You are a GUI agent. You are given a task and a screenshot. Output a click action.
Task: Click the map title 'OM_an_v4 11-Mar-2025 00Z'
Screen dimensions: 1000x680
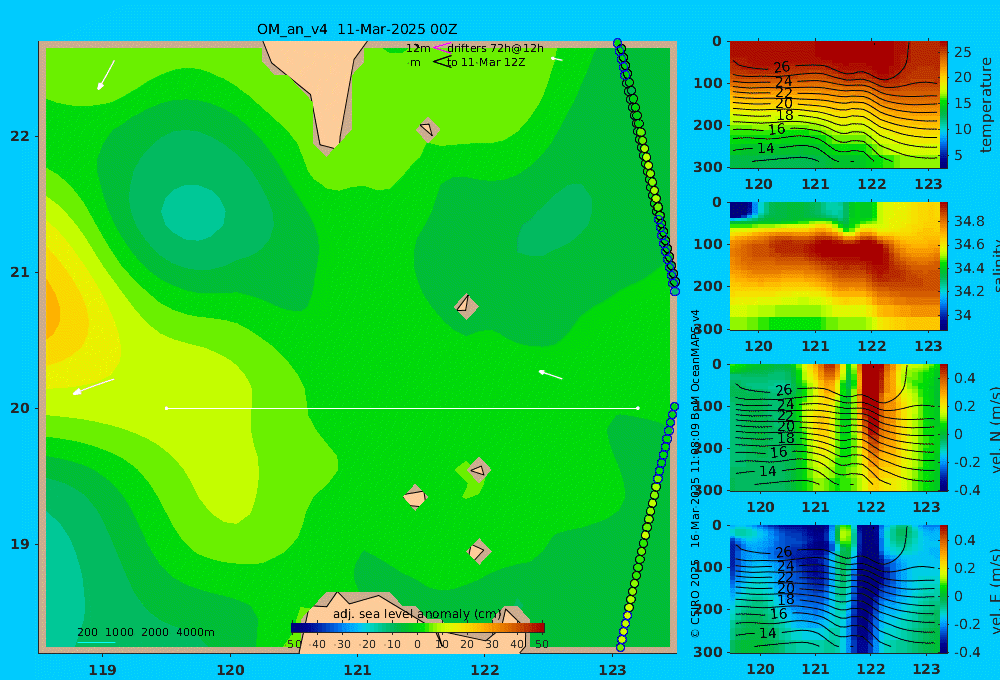pos(357,29)
